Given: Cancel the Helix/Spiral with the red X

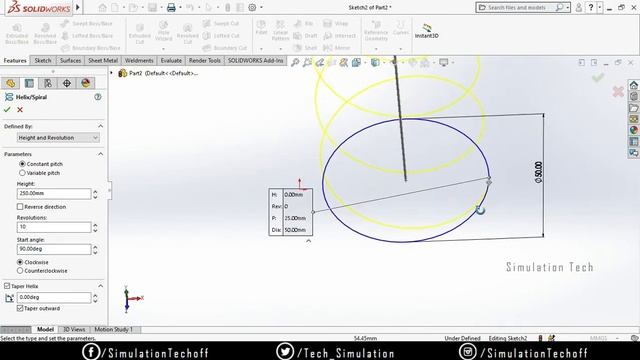Looking at the screenshot, I should [20, 109].
